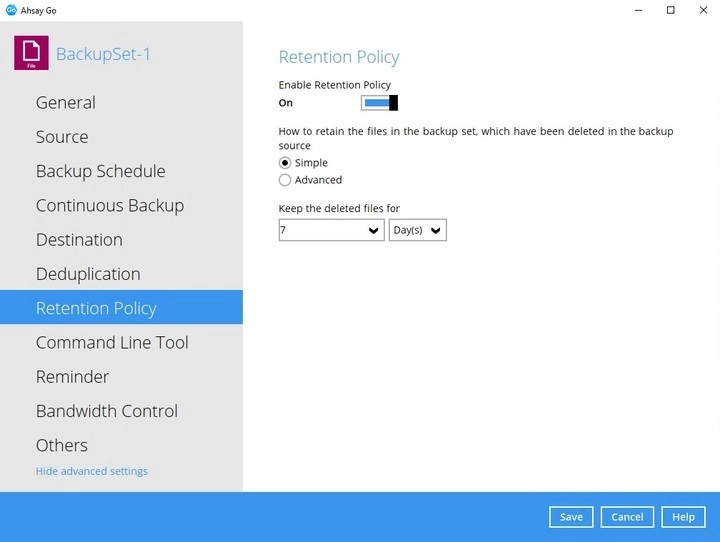Image resolution: width=720 pixels, height=542 pixels.
Task: Select the Advanced retention option
Action: point(285,180)
